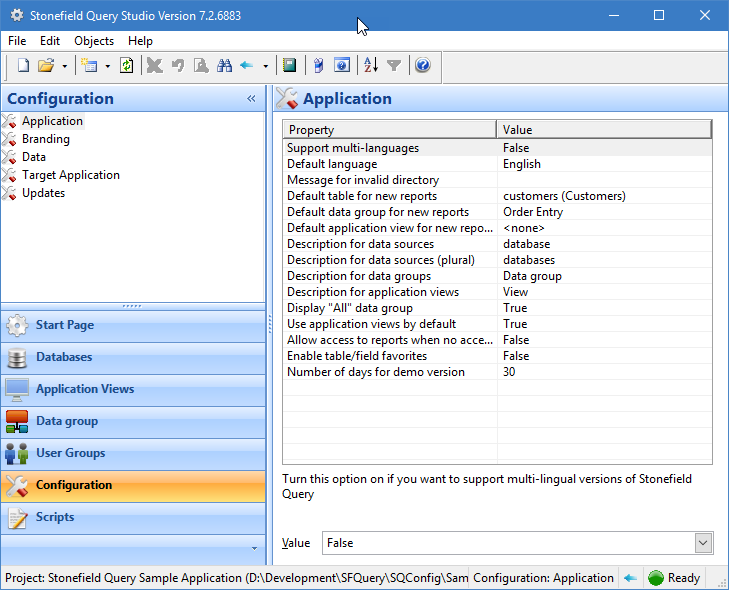Click the blue Help question mark icon
Image resolution: width=729 pixels, height=590 pixels.
(422, 66)
